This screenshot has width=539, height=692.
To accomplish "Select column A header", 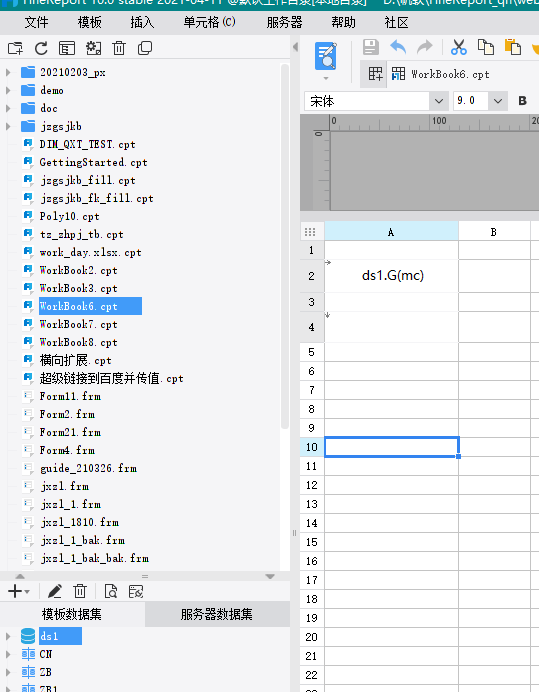I will point(391,232).
